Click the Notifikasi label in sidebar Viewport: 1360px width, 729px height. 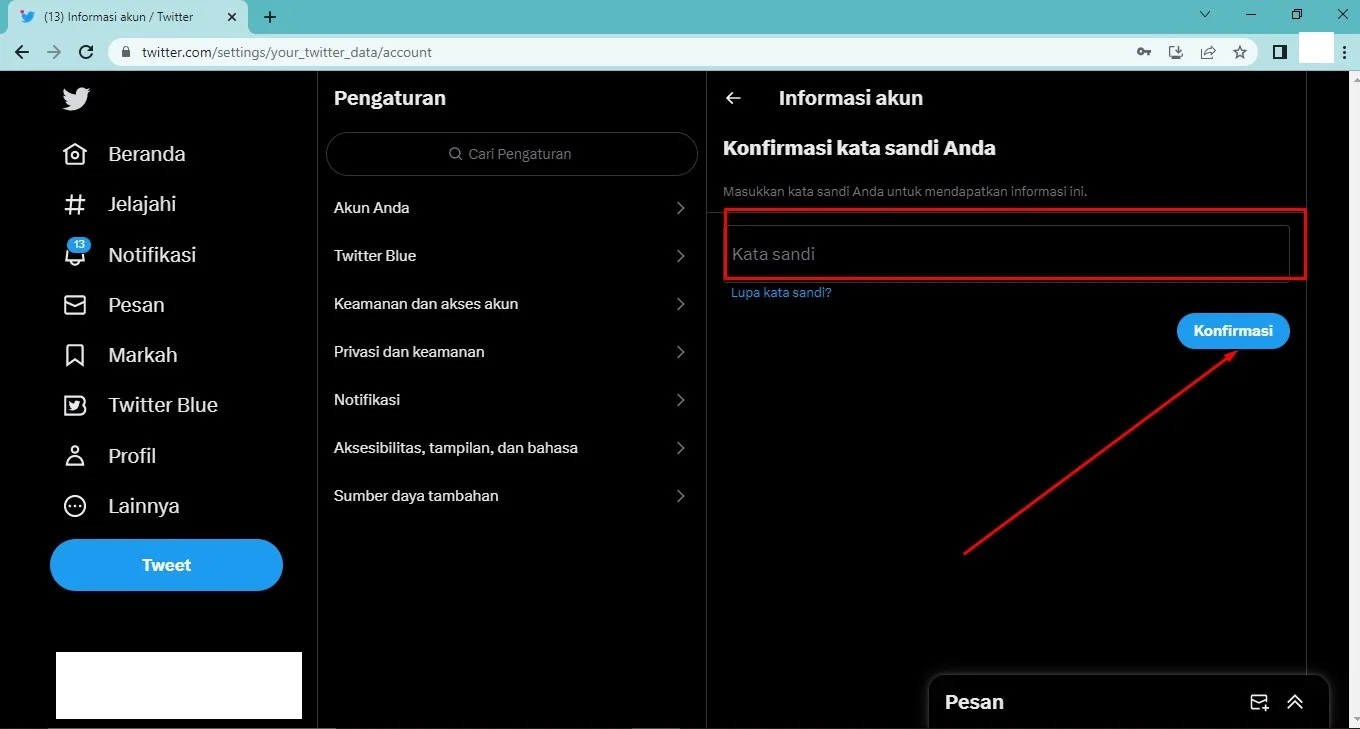click(152, 255)
